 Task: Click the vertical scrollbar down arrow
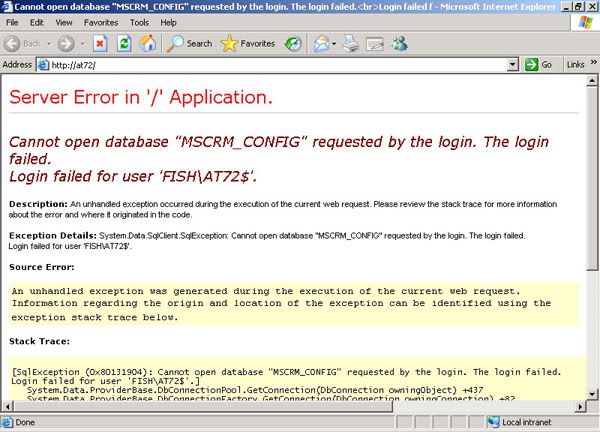pyautogui.click(x=592, y=394)
